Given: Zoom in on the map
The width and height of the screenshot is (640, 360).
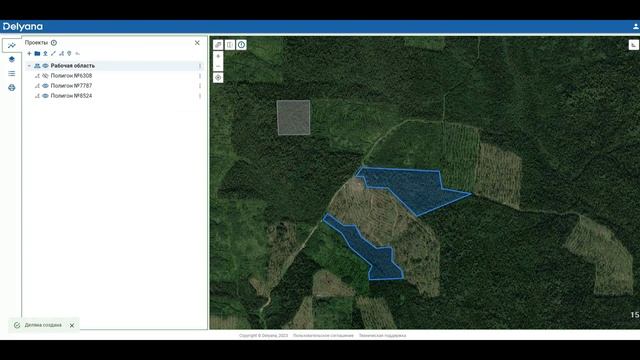Looking at the screenshot, I should [218, 56].
